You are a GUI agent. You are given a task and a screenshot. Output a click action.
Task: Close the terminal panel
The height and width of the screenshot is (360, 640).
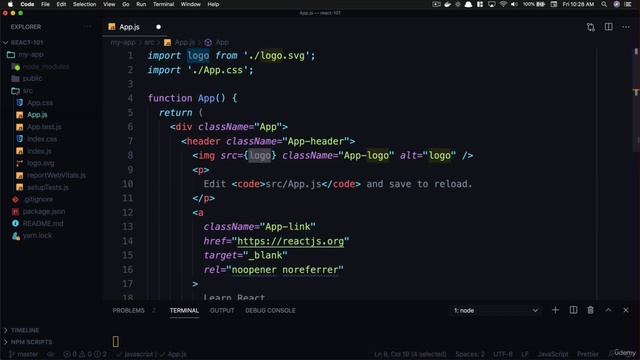click(626, 310)
